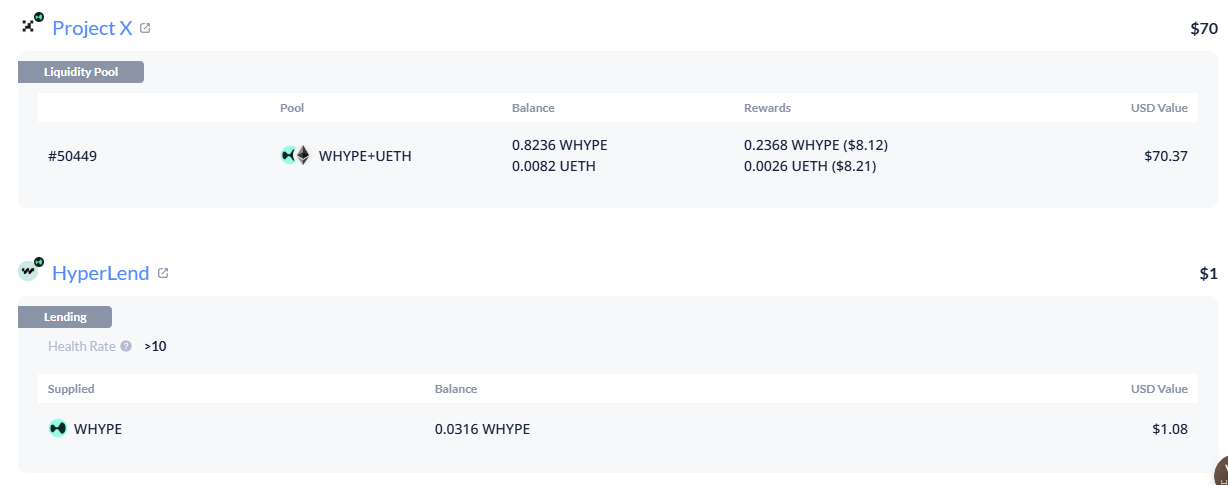The height and width of the screenshot is (485, 1228).
Task: Select the Liquidity Pool tag label
Action: point(81,72)
